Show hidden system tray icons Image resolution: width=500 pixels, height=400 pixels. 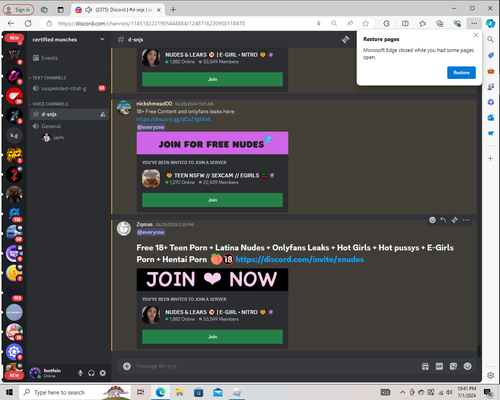[x=402, y=392]
